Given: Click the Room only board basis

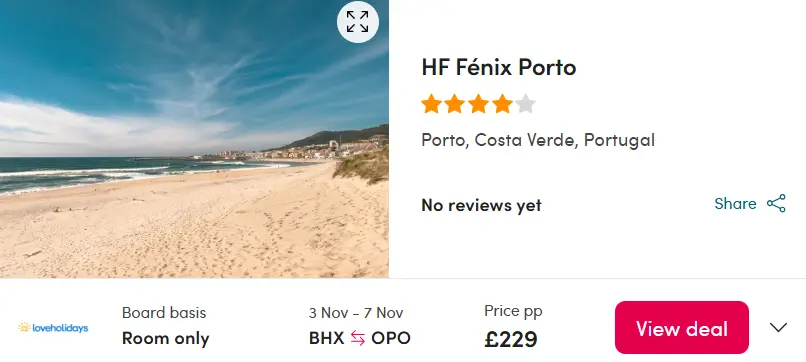Looking at the screenshot, I should [x=166, y=338].
